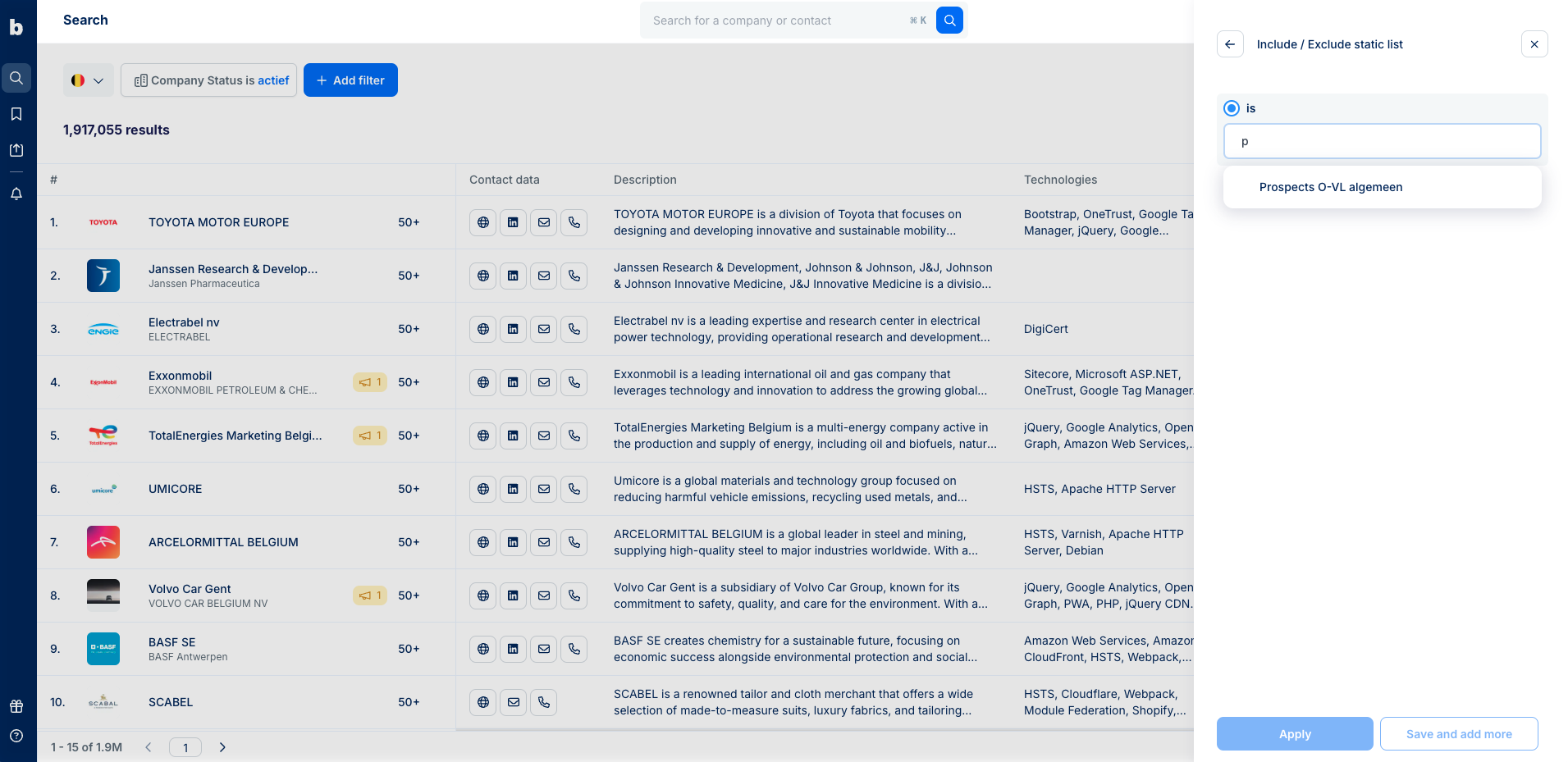Click Save and add more button
The height and width of the screenshot is (762, 1568).
(x=1459, y=734)
